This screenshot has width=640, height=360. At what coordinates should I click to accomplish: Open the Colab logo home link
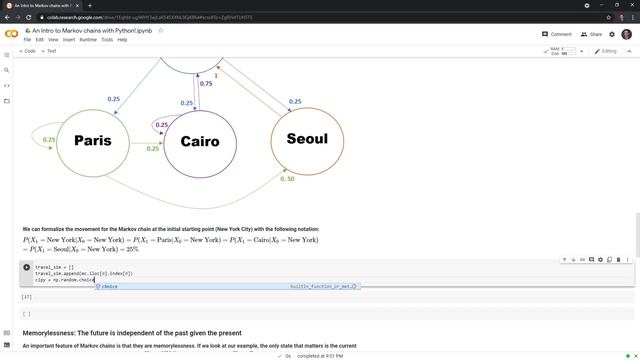(x=11, y=34)
